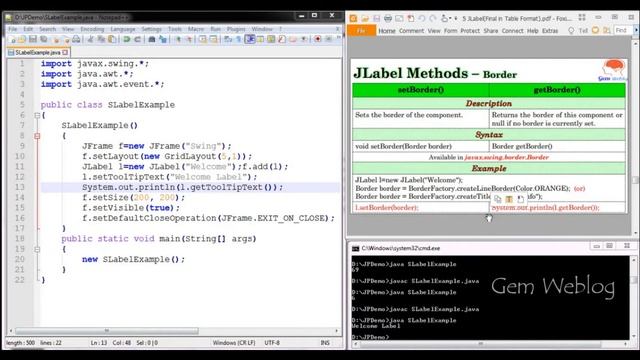Click the up arrow of cmd window scrollbar
Image resolution: width=640 pixels, height=360 pixels.
pos(634,260)
